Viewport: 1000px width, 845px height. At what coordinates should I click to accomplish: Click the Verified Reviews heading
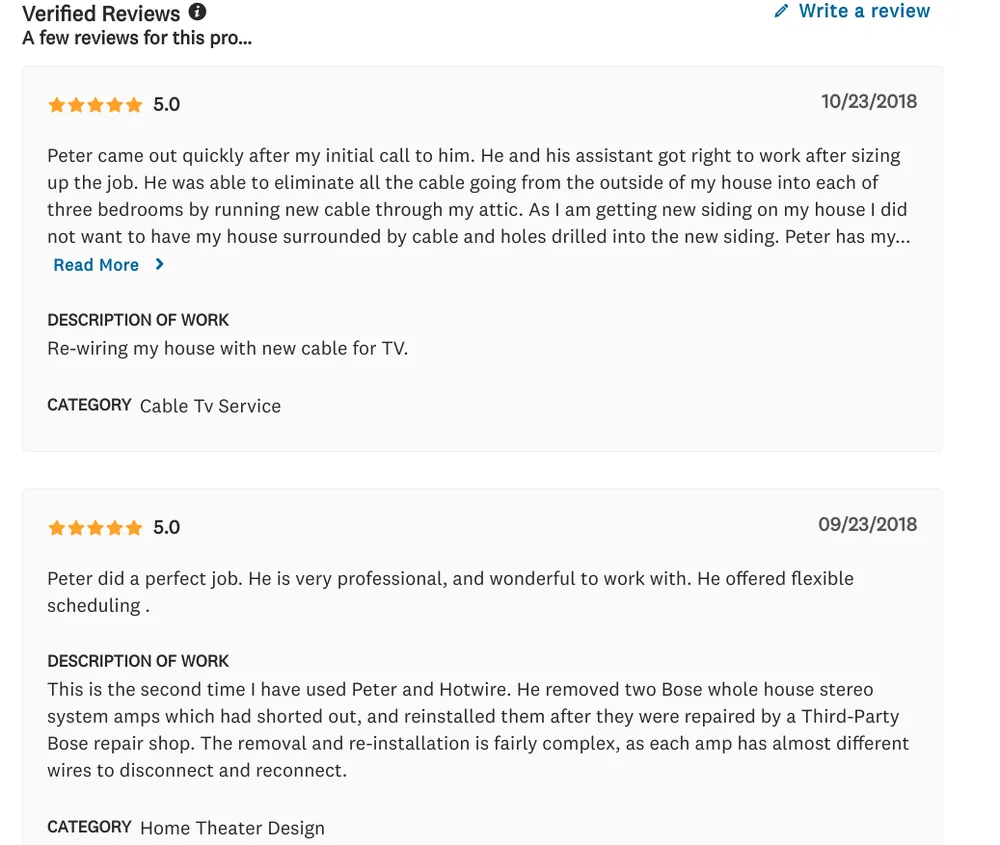tap(101, 13)
